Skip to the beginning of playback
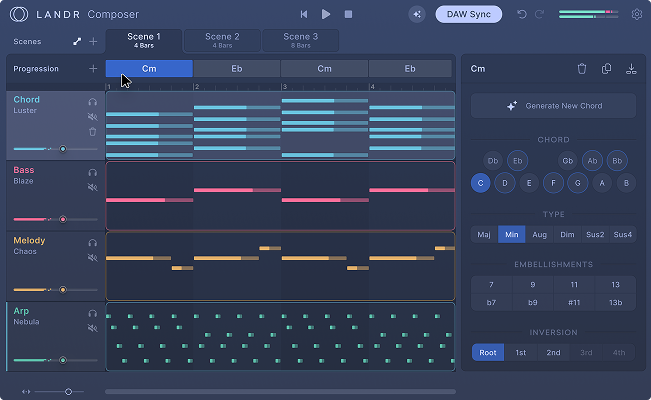The width and height of the screenshot is (651, 400). [304, 14]
